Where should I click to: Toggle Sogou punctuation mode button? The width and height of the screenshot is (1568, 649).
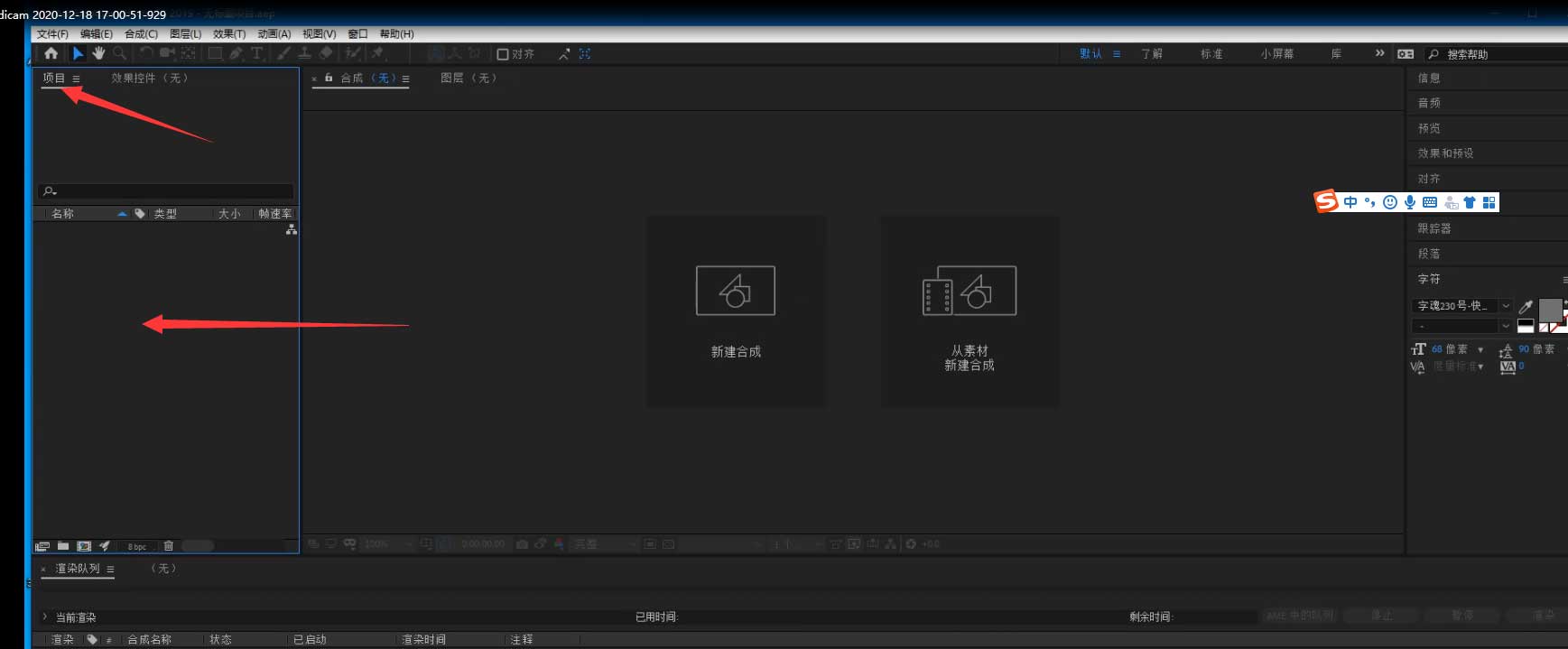1370,202
